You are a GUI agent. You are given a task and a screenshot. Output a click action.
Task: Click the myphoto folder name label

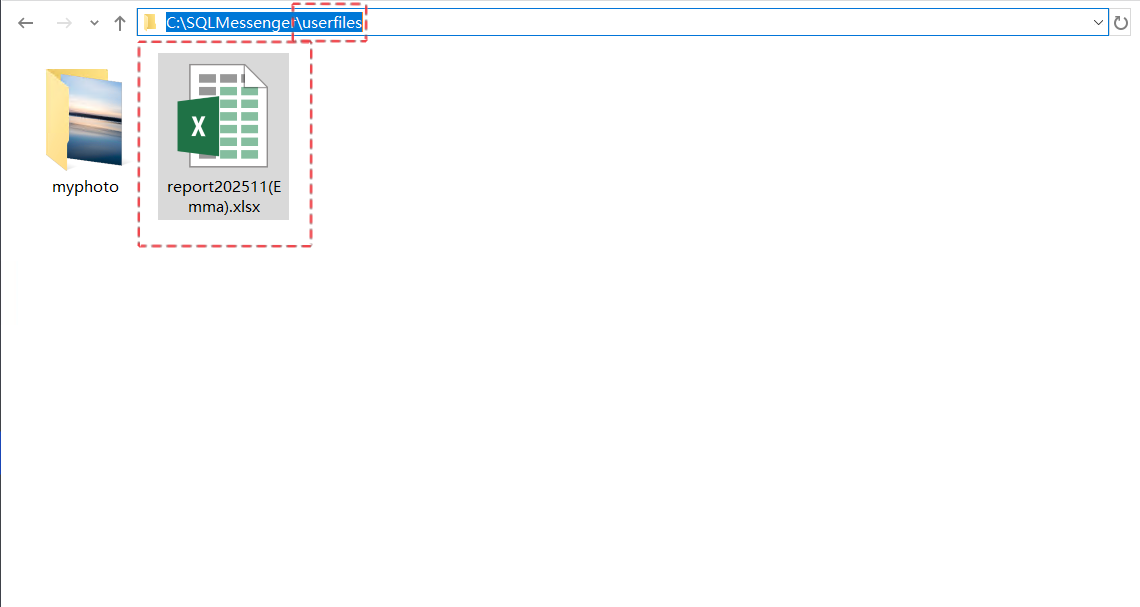coord(85,187)
